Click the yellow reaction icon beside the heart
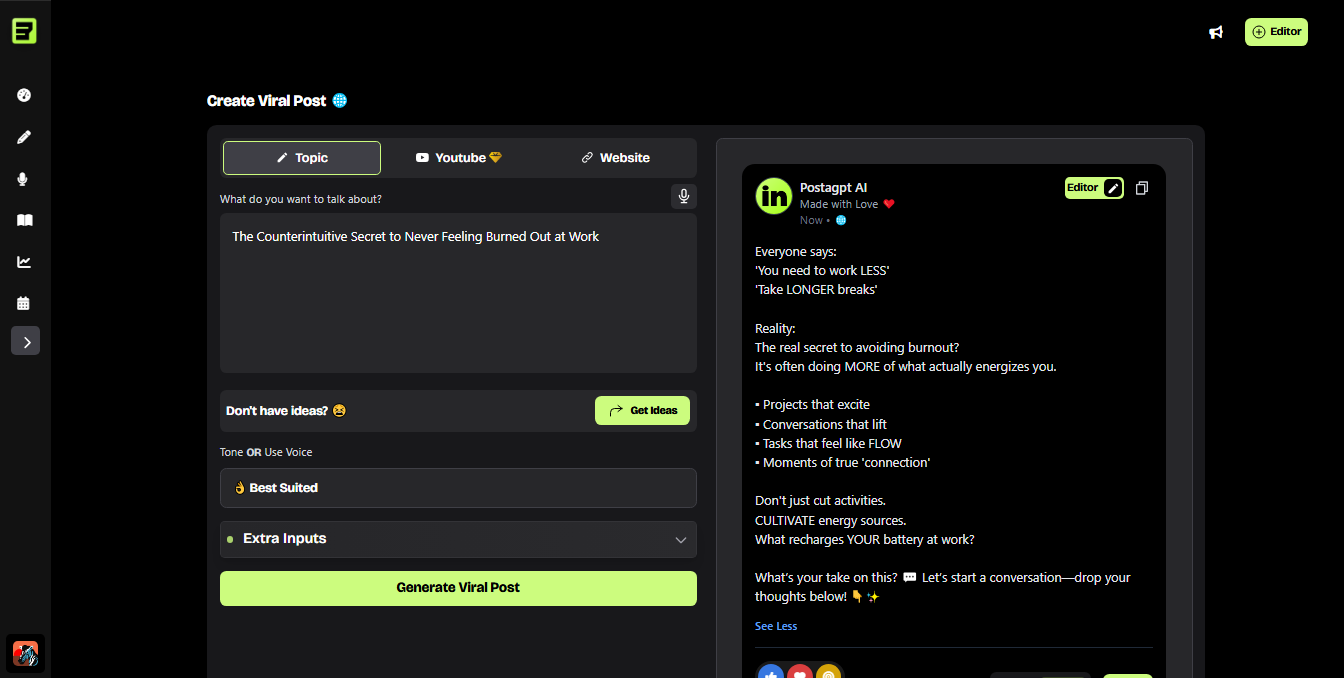The width and height of the screenshot is (1344, 678). [x=828, y=674]
